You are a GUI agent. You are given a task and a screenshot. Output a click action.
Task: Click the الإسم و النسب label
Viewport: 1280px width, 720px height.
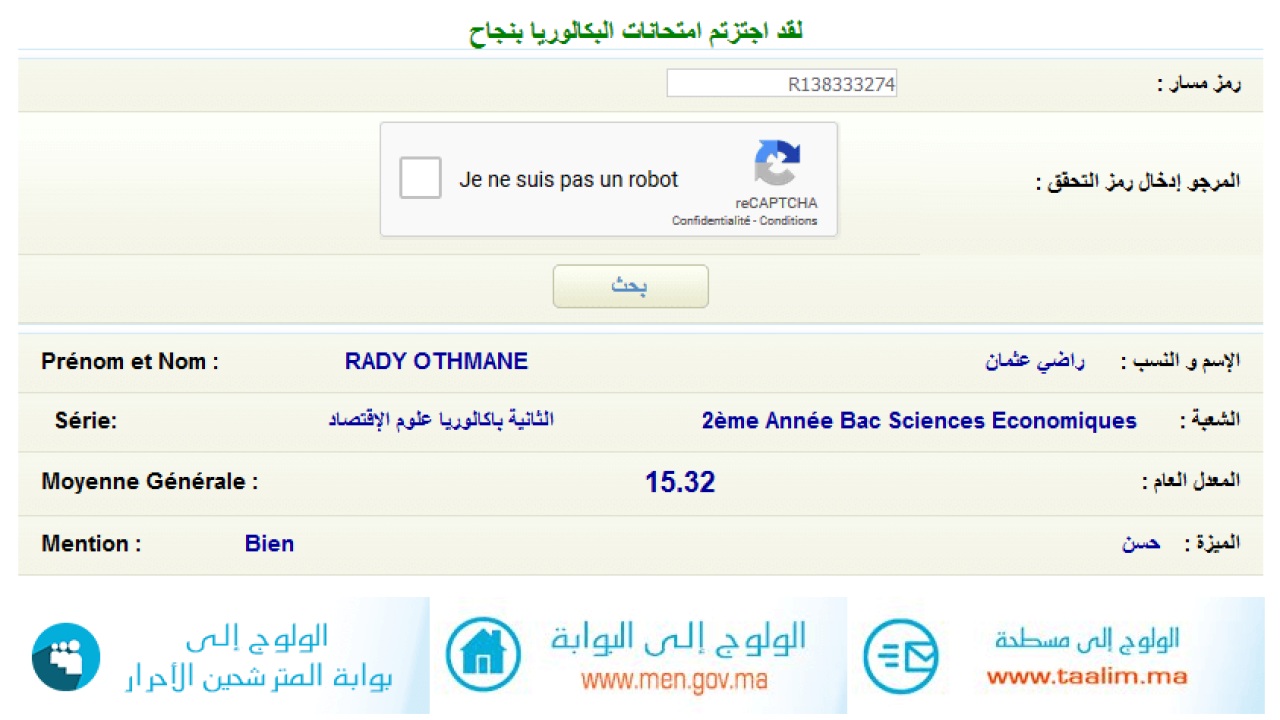(x=1180, y=361)
